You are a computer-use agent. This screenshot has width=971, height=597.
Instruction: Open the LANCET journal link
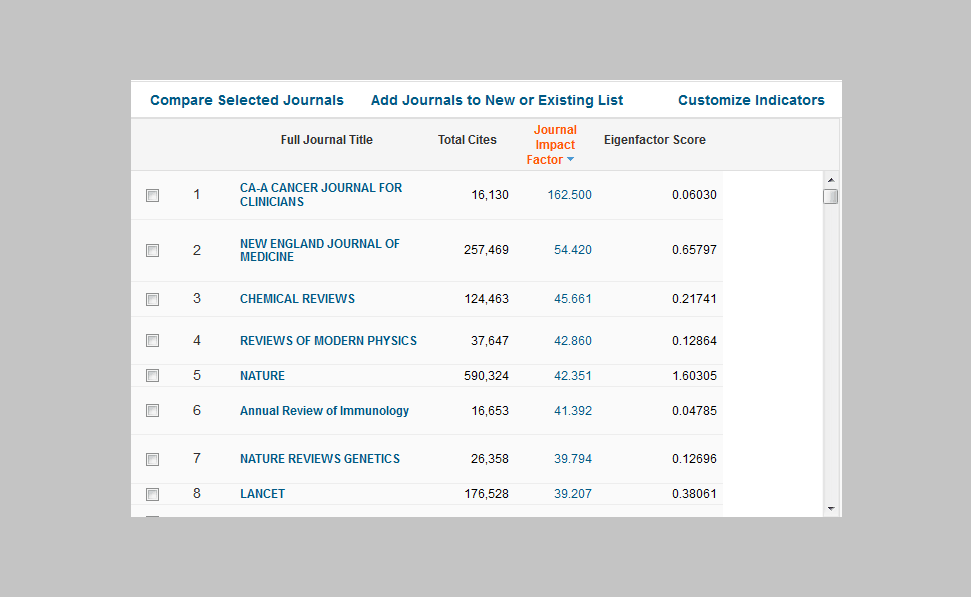tap(263, 494)
